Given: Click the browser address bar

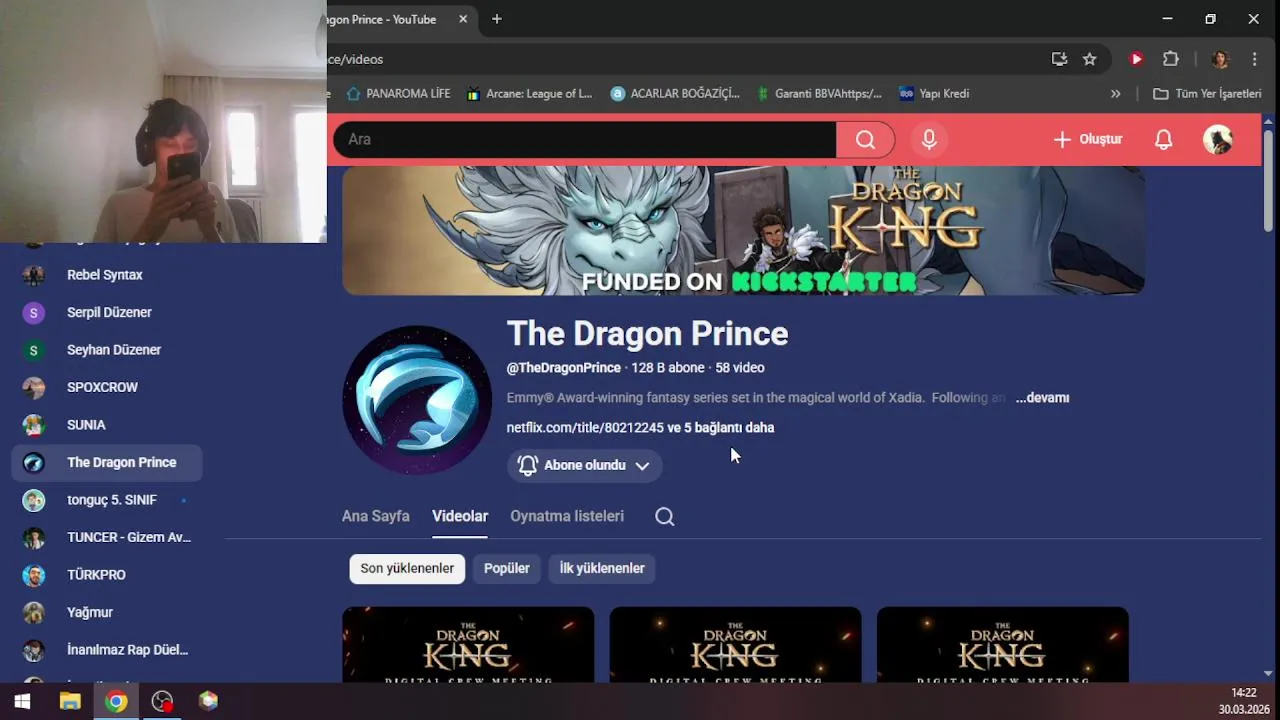Looking at the screenshot, I should [680, 59].
